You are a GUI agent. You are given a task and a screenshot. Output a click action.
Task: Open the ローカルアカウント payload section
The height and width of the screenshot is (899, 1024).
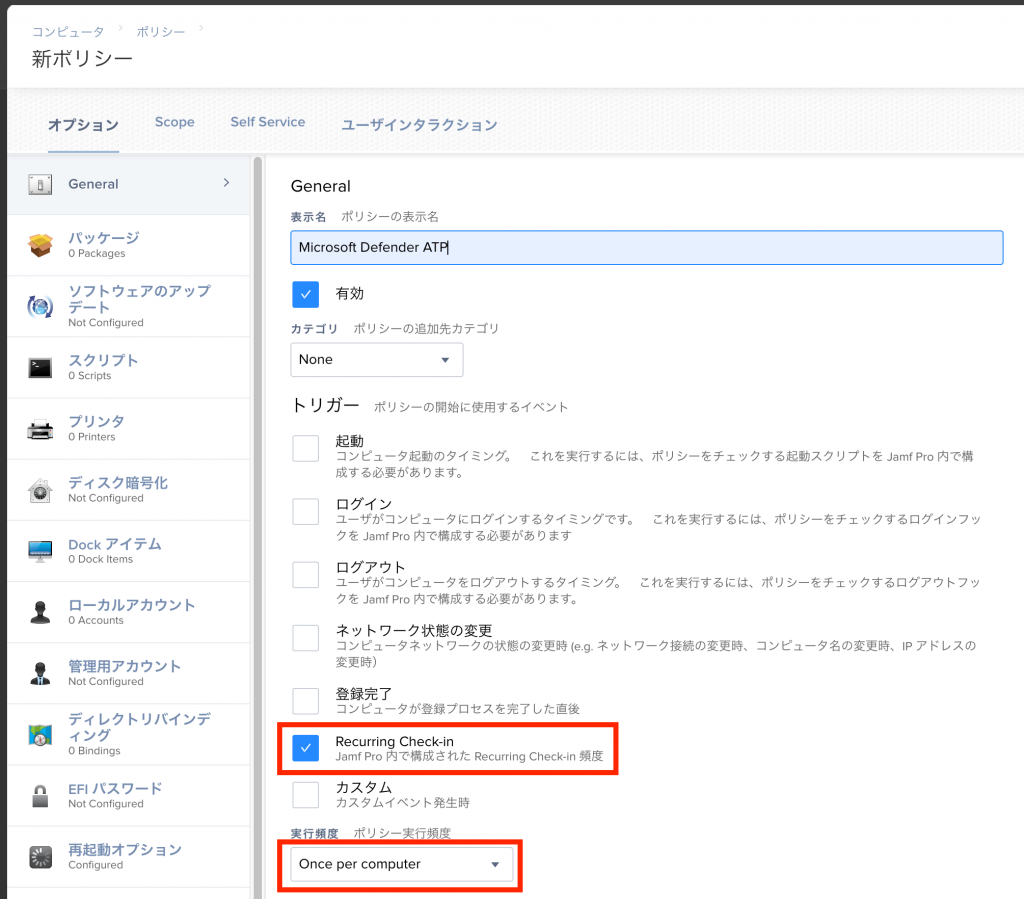(129, 612)
